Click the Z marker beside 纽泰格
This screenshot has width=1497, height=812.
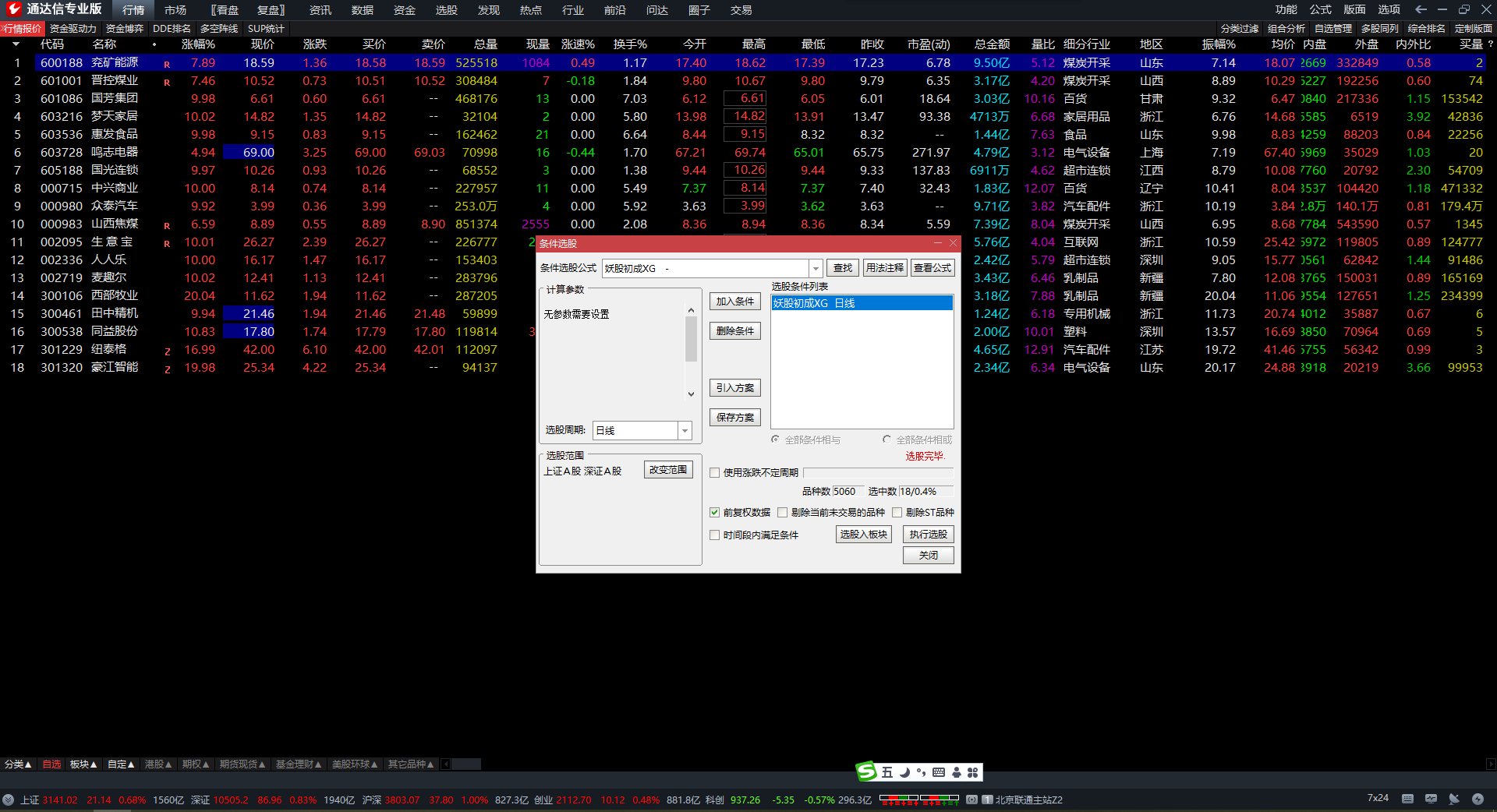click(x=167, y=351)
